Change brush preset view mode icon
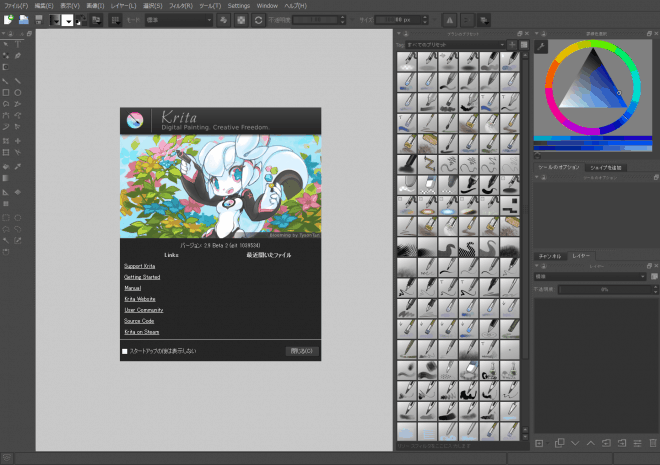The image size is (660, 465). [x=524, y=44]
